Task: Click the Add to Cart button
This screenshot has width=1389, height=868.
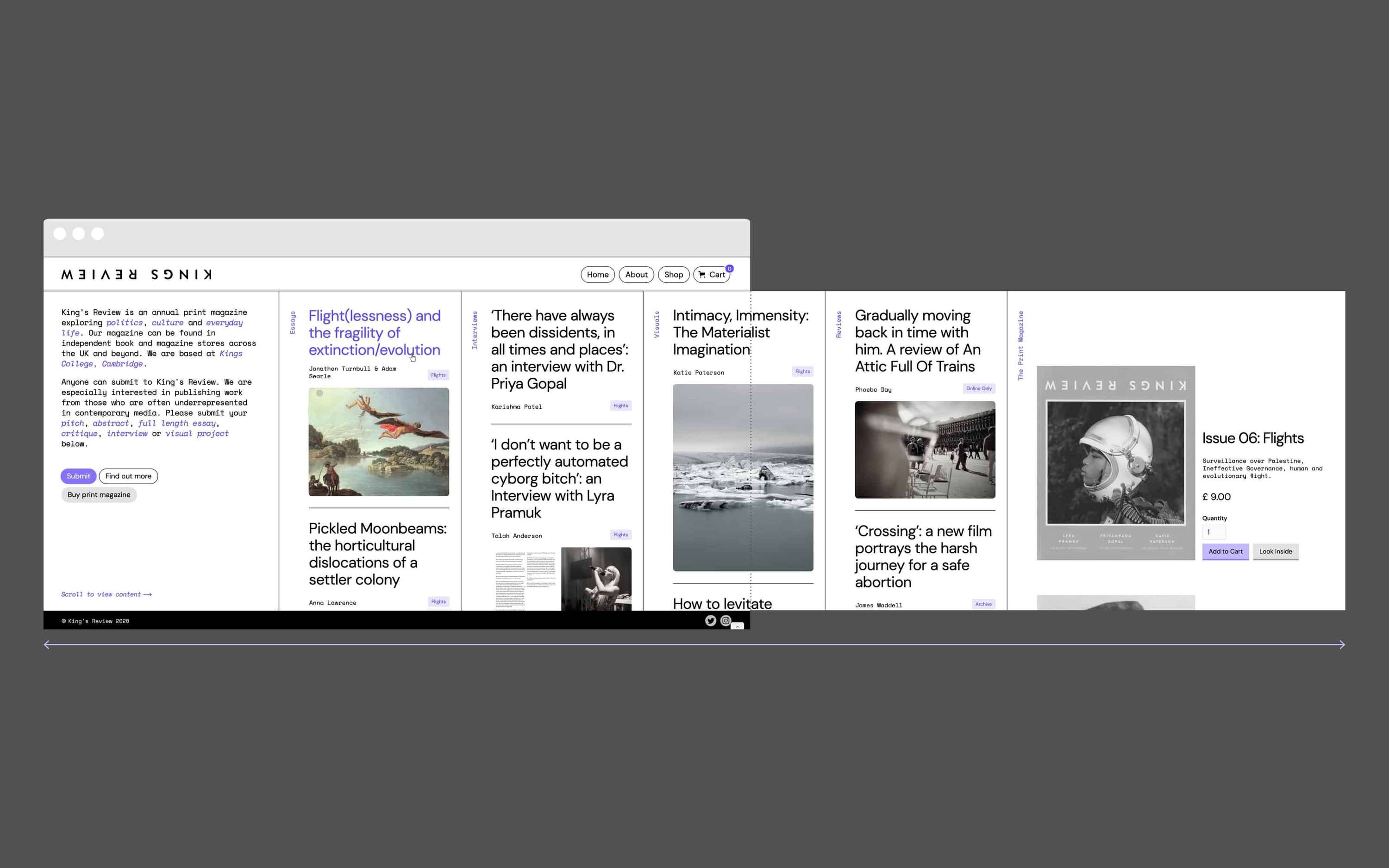Action: point(1226,552)
